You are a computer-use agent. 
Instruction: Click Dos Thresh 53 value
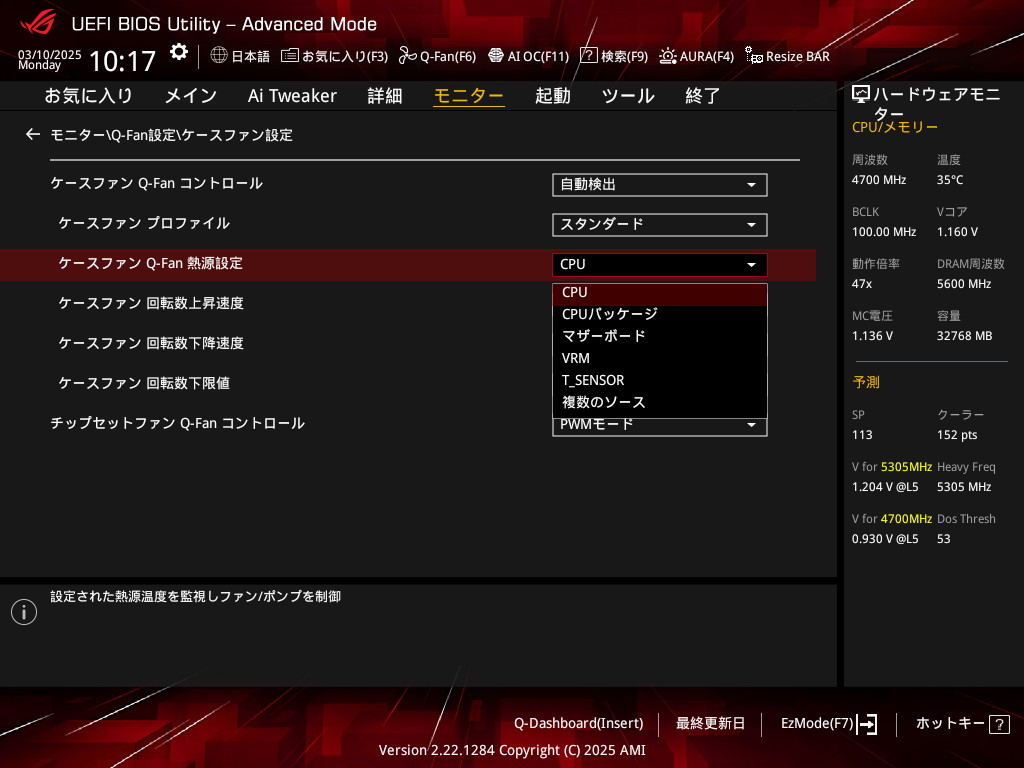pos(944,539)
